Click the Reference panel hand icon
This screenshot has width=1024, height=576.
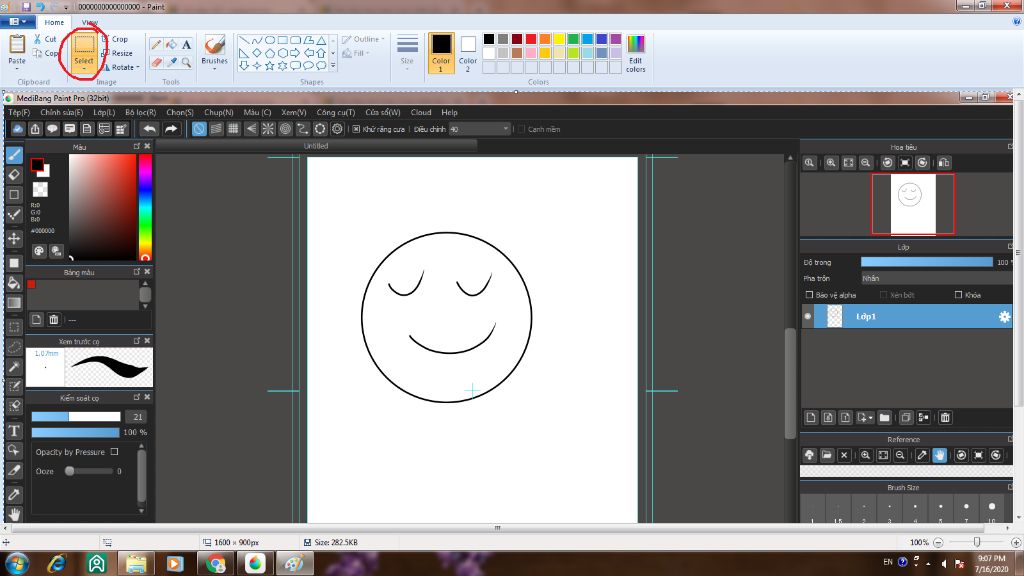[939, 455]
